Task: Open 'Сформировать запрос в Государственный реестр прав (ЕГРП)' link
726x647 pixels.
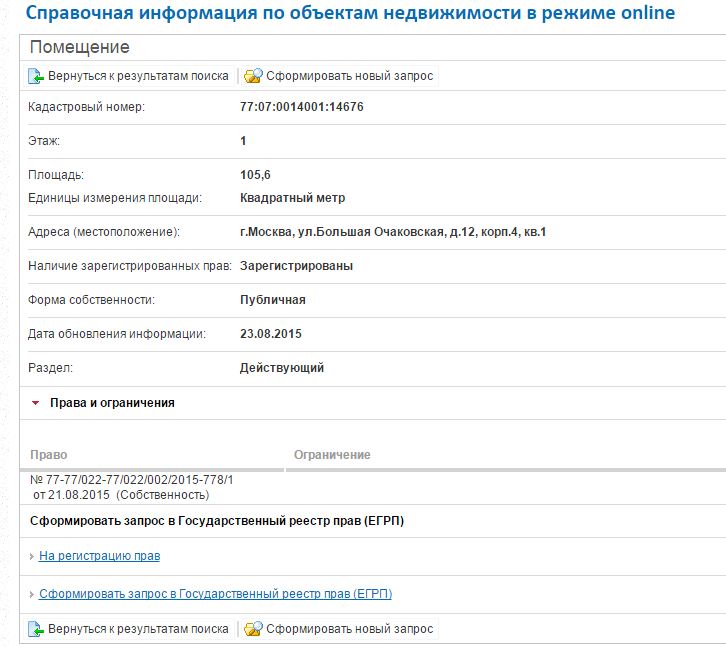Action: [x=215, y=594]
